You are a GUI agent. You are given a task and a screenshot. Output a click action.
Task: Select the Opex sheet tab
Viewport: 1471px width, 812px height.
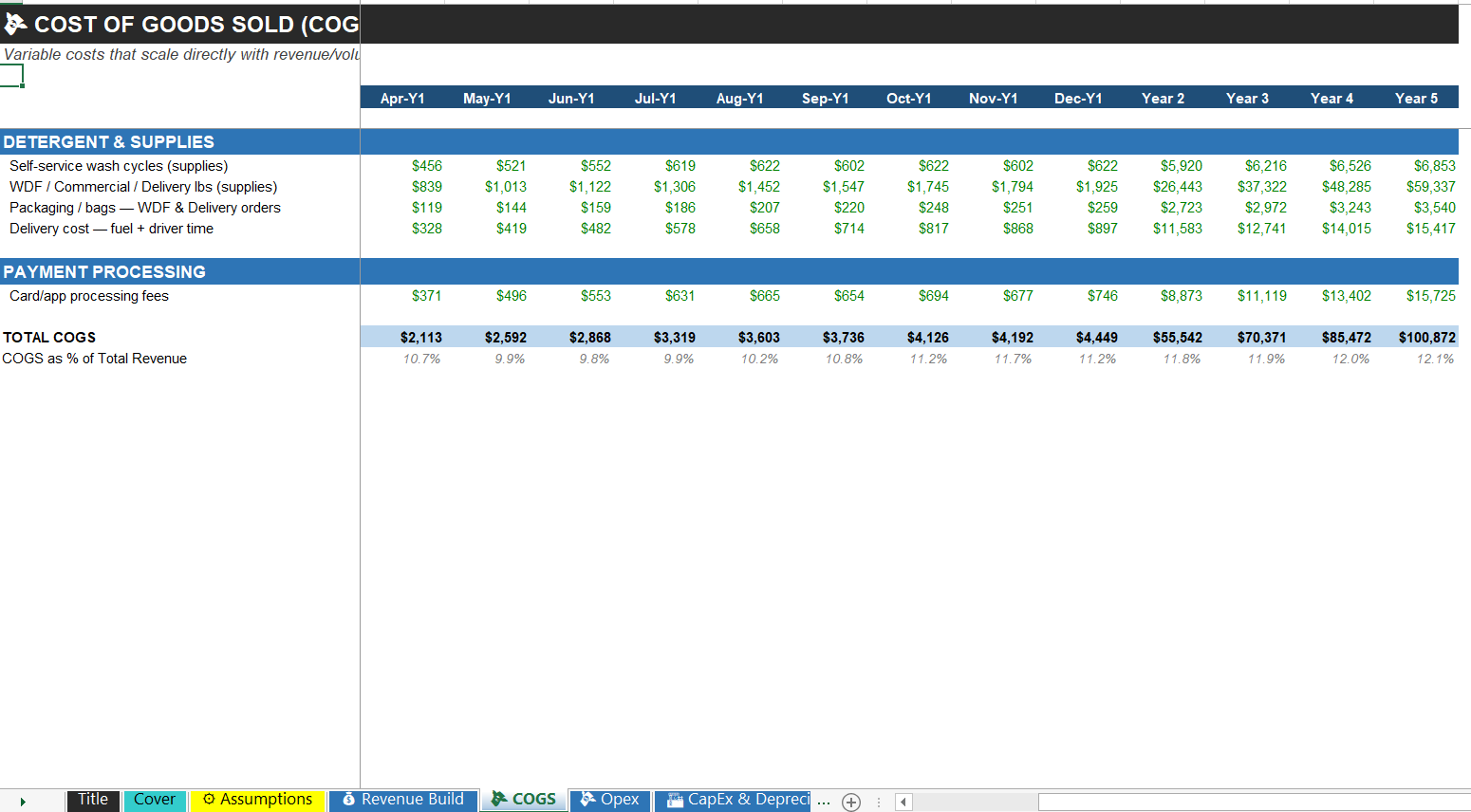coord(610,800)
